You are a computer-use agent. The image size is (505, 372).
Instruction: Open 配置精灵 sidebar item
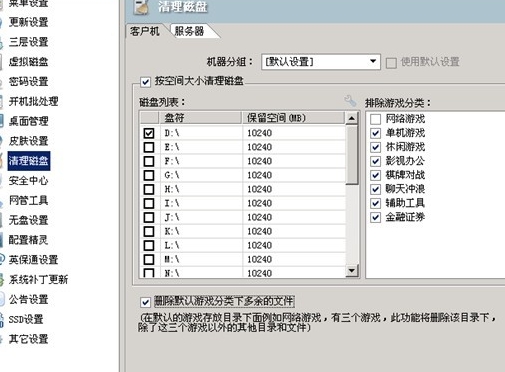pyautogui.click(x=28, y=240)
